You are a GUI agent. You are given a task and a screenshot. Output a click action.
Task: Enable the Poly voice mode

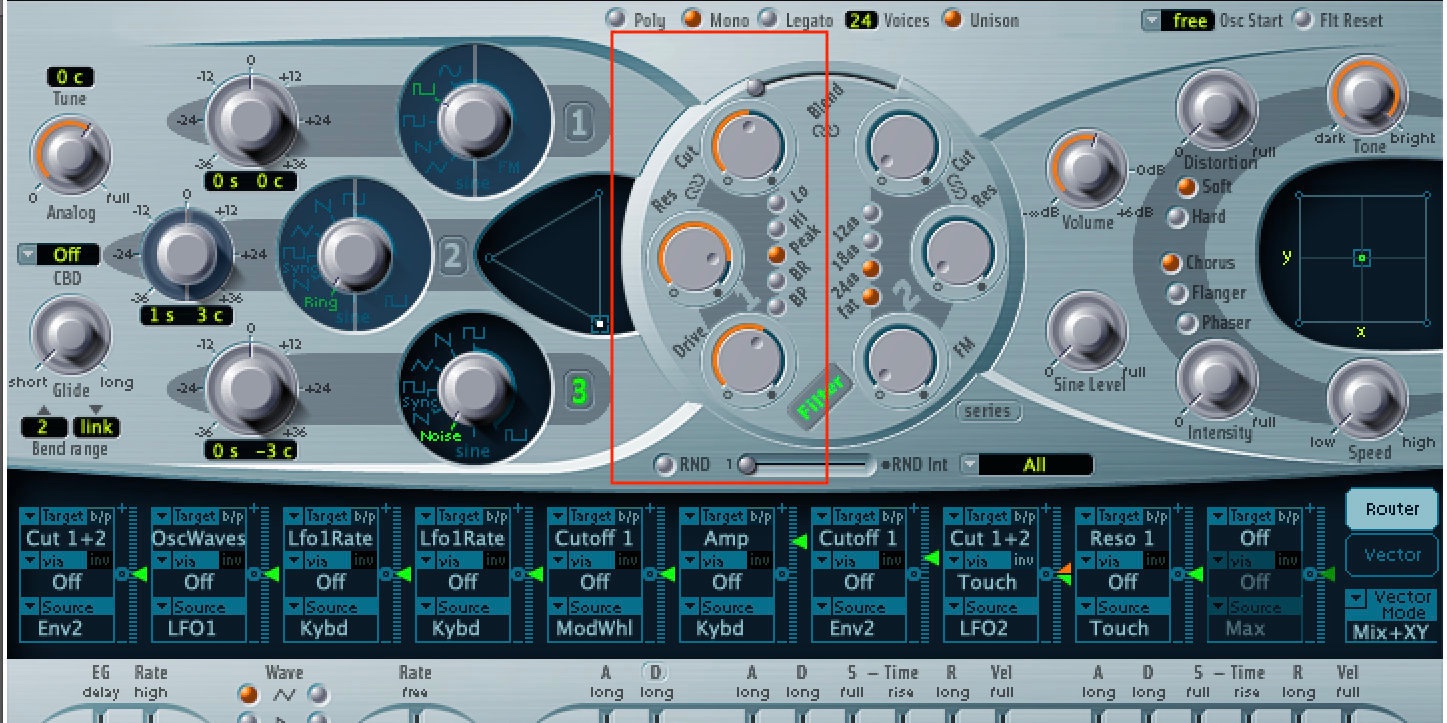[617, 18]
